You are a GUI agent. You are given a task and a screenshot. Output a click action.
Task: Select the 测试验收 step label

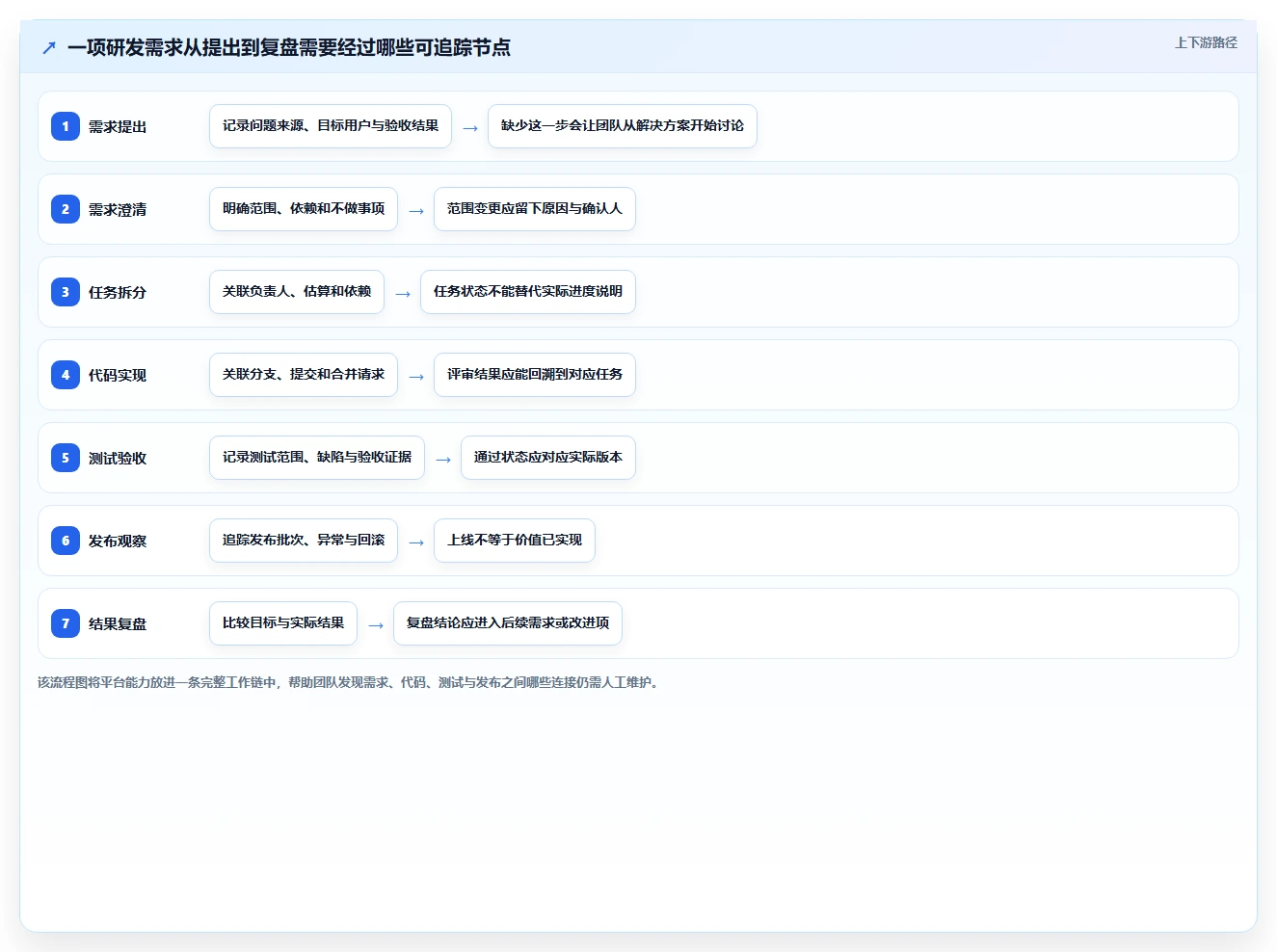(x=118, y=459)
